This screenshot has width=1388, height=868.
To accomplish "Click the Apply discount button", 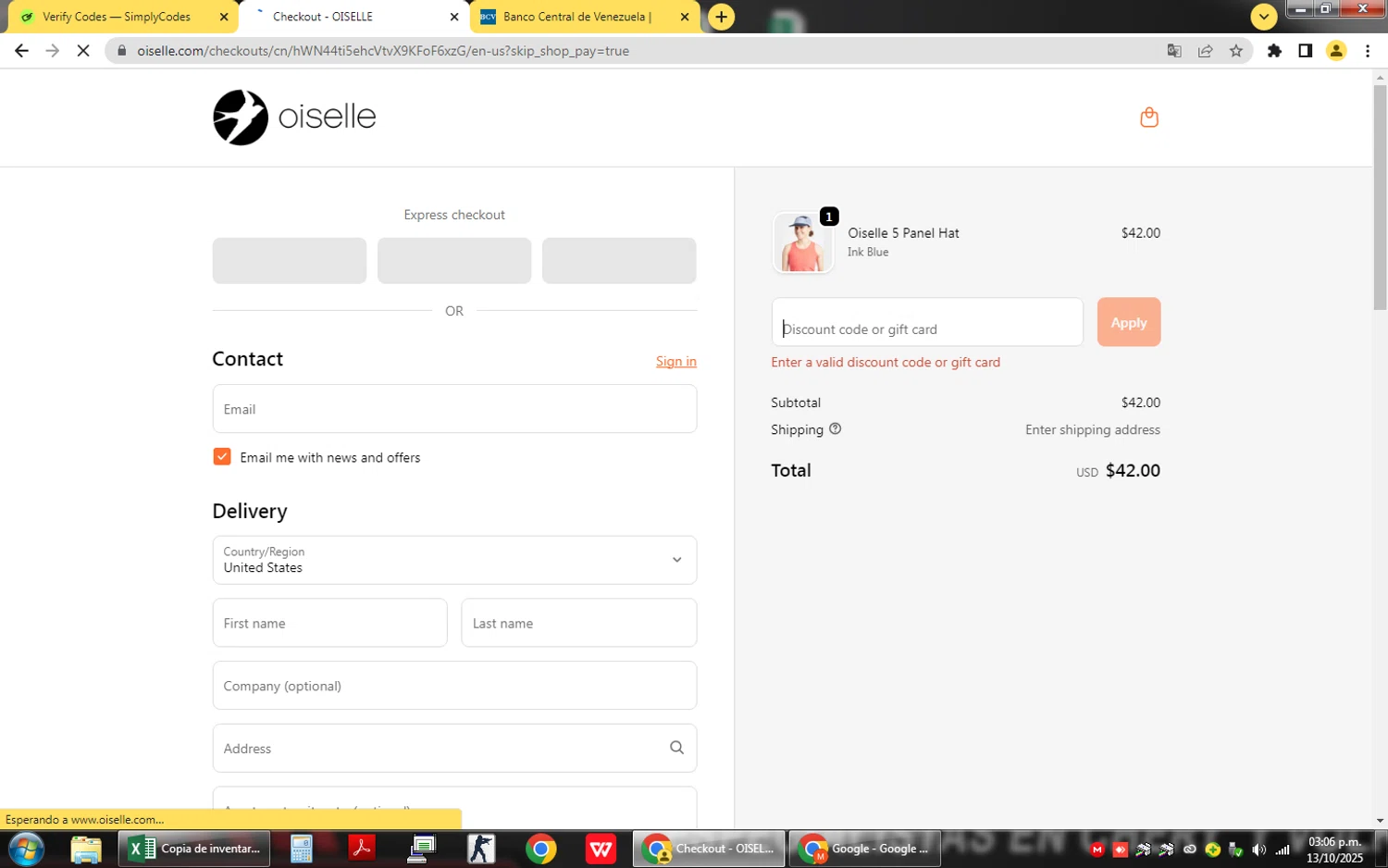I will point(1128,322).
